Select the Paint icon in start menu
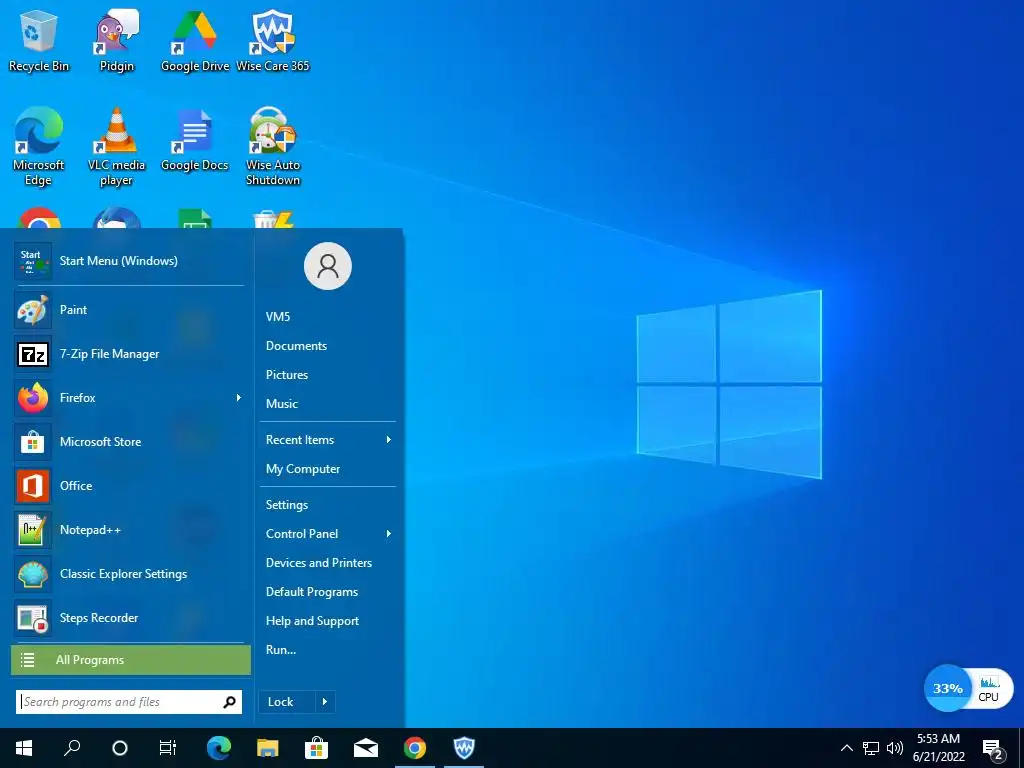Viewport: 1024px width, 768px height. click(x=33, y=310)
